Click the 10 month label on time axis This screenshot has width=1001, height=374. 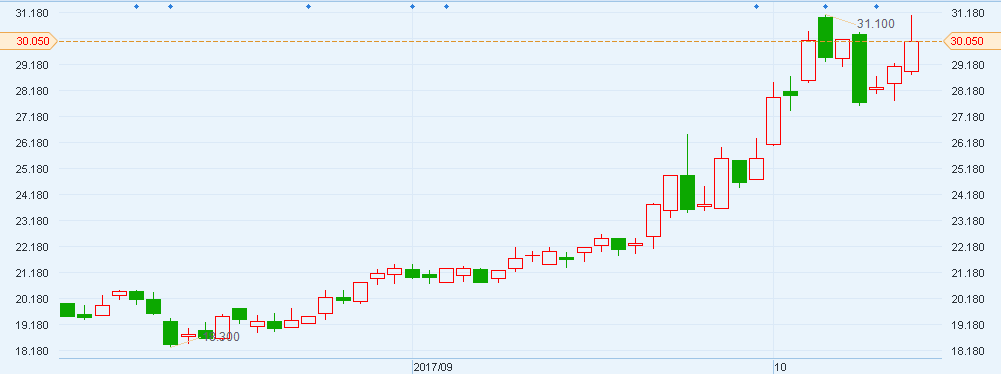[x=779, y=368]
